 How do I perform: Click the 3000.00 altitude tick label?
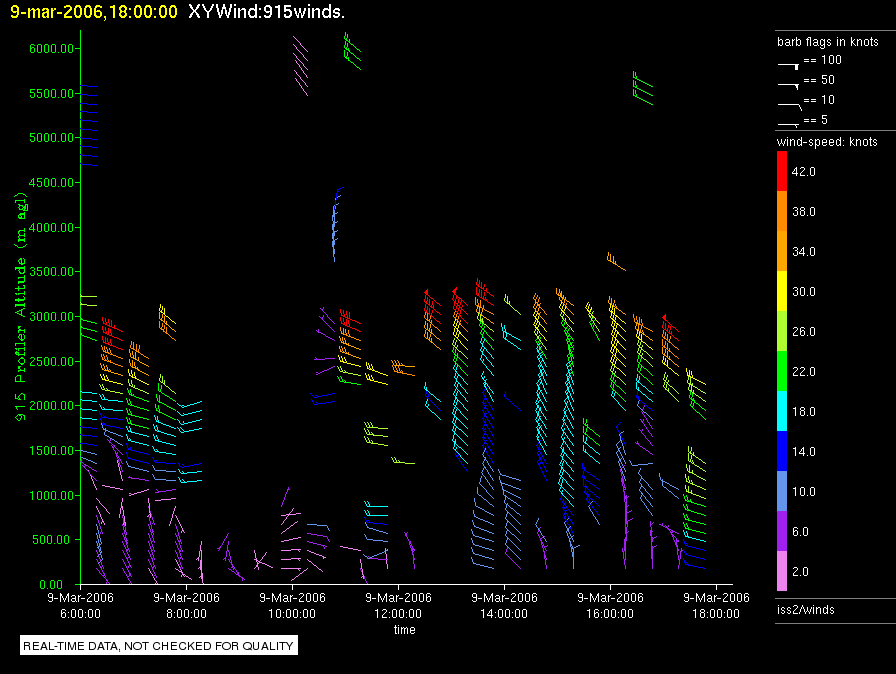(51, 316)
